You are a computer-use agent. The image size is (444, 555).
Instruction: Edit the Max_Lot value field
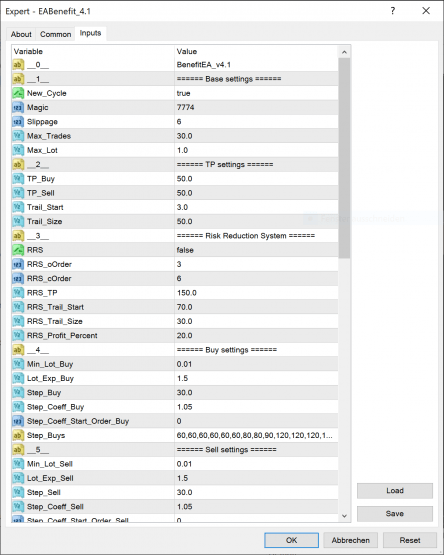[x=256, y=150]
